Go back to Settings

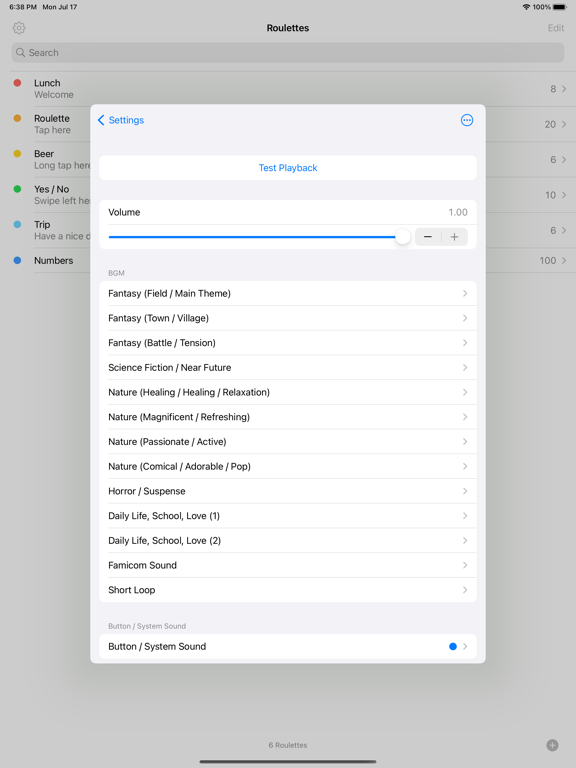coord(120,120)
